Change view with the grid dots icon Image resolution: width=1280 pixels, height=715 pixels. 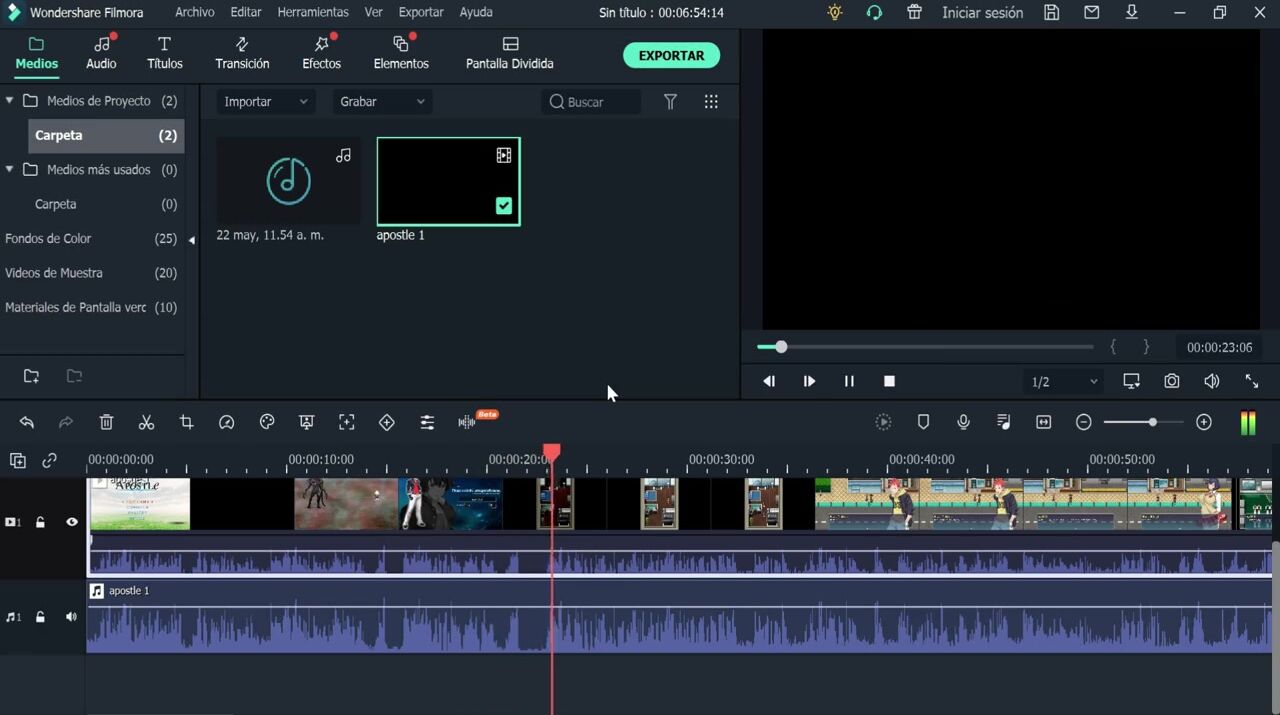pyautogui.click(x=711, y=102)
